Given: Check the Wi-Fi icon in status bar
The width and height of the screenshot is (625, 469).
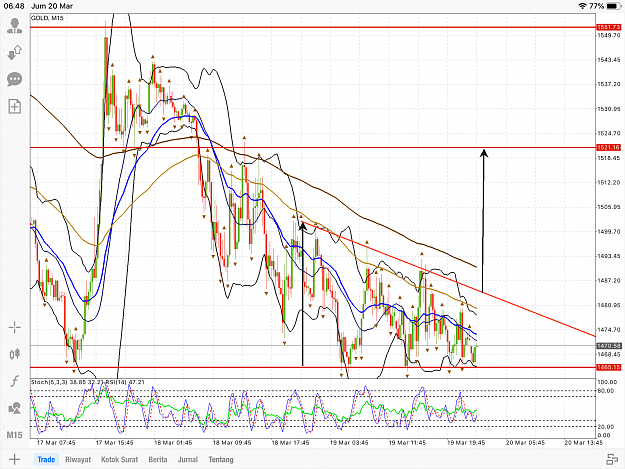Looking at the screenshot, I should [x=582, y=6].
